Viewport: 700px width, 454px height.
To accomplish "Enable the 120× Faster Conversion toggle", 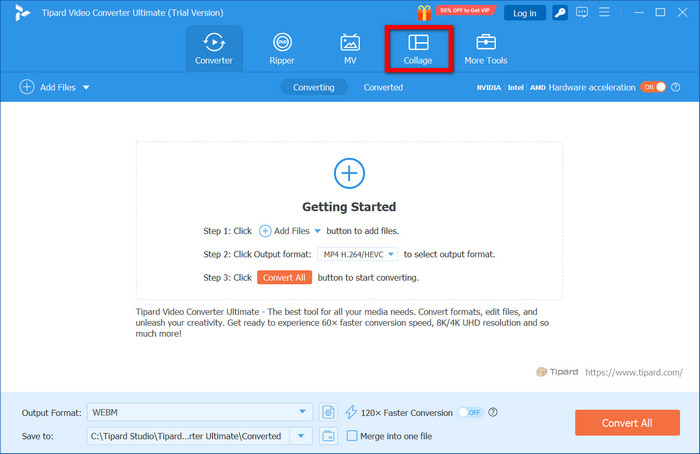I will coord(471,412).
